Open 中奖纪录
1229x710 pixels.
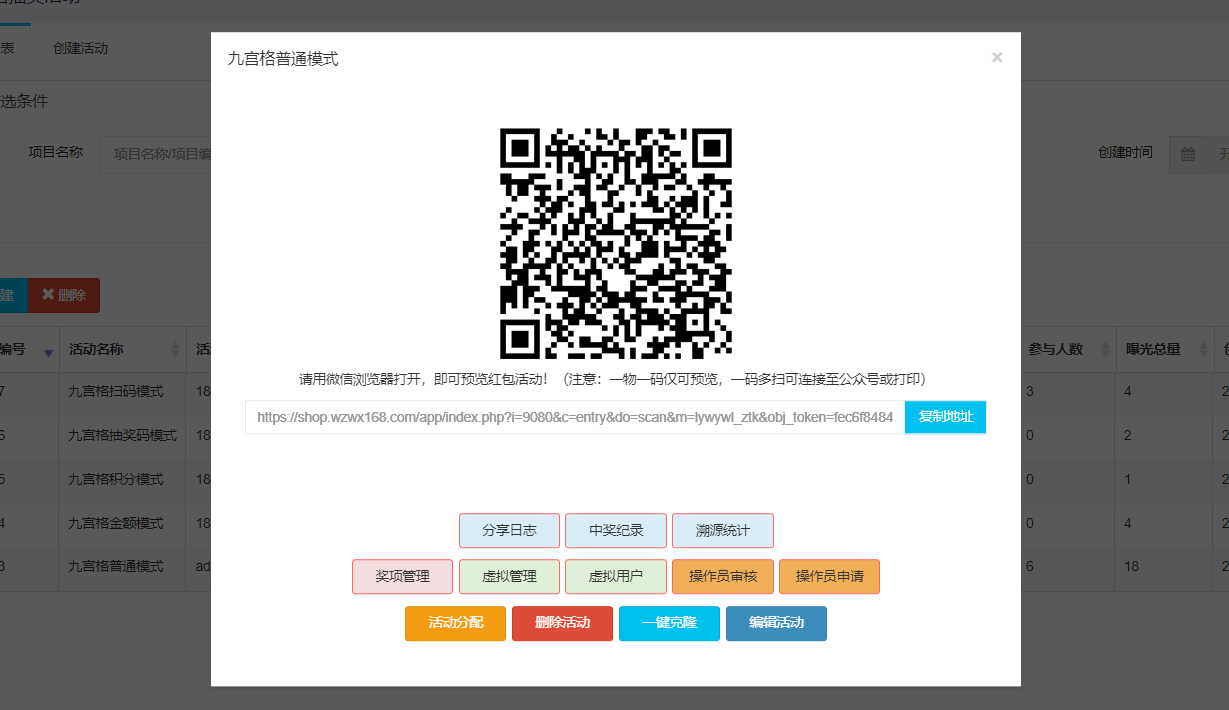pyautogui.click(x=616, y=531)
